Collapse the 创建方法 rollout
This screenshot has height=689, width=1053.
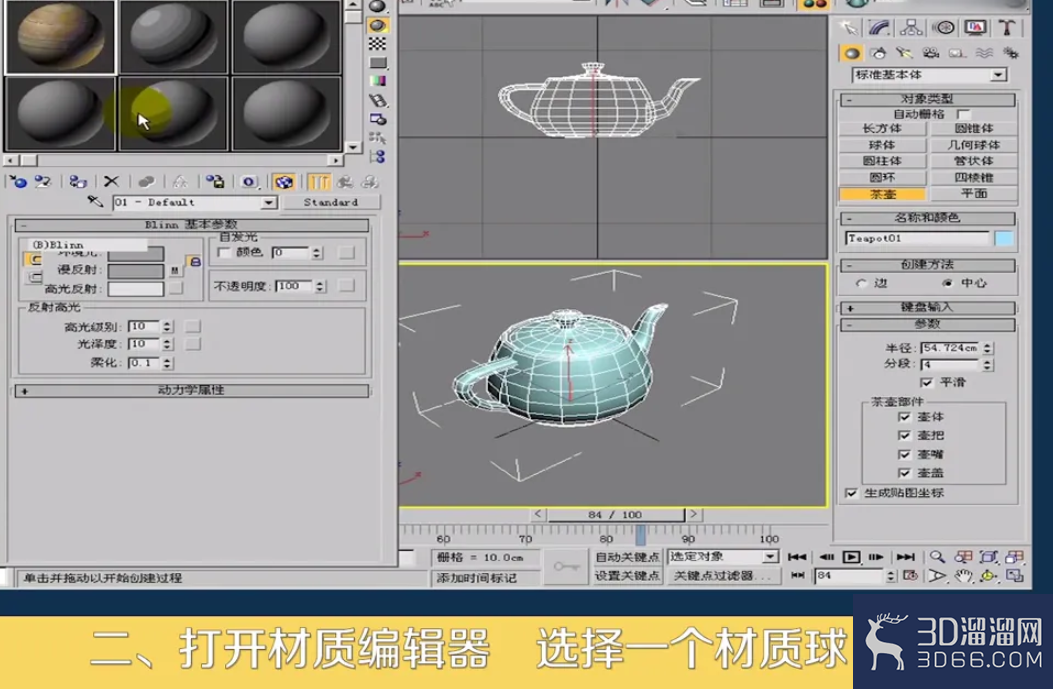click(x=927, y=265)
